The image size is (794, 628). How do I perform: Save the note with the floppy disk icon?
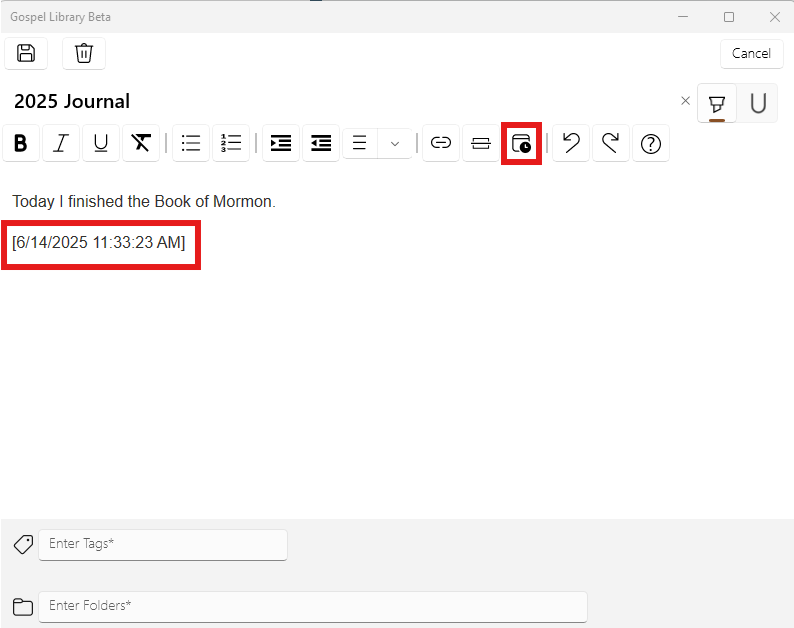point(26,53)
